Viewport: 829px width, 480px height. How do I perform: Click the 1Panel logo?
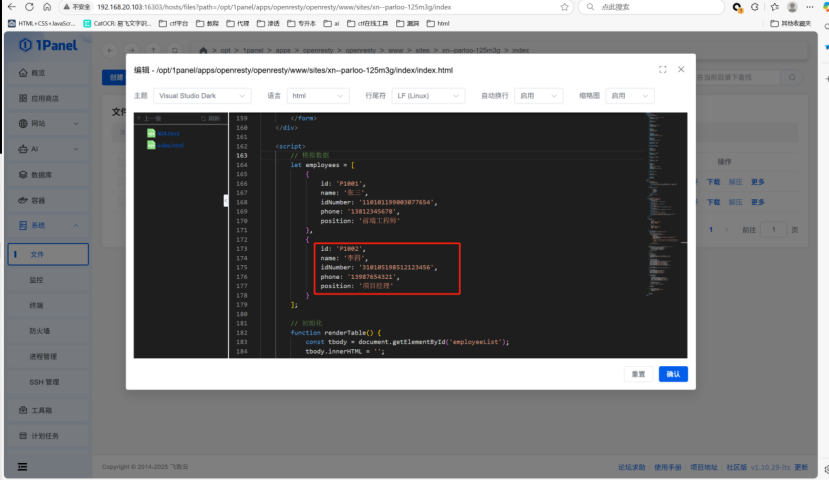click(48, 45)
